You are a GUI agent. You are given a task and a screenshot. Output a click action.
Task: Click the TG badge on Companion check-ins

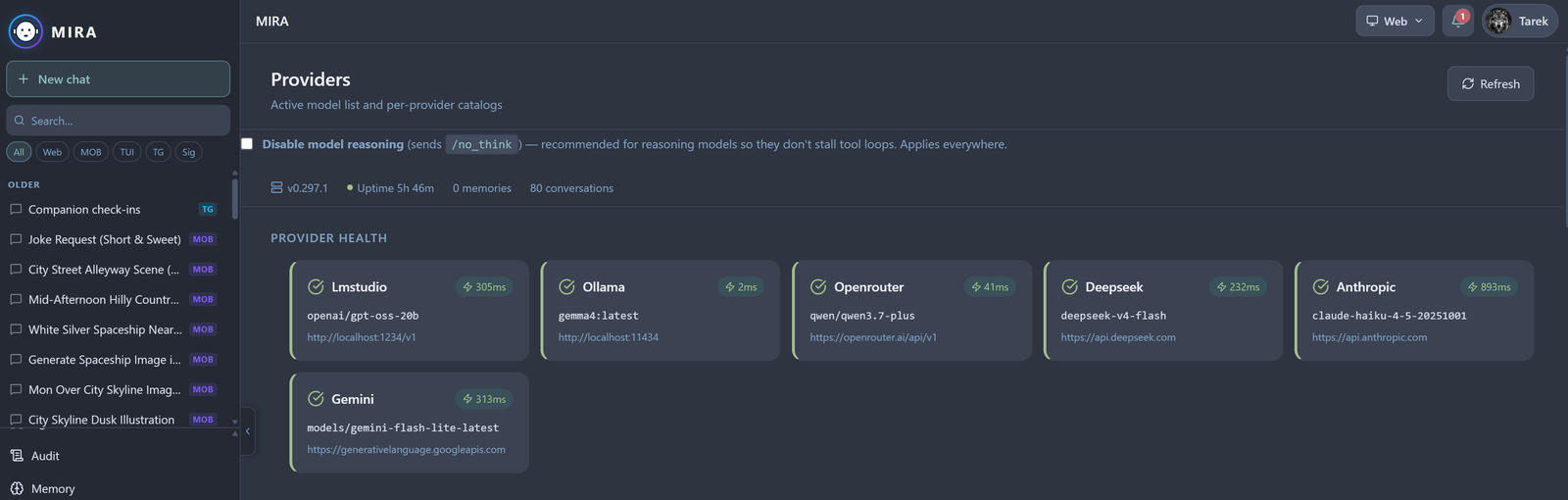point(207,209)
